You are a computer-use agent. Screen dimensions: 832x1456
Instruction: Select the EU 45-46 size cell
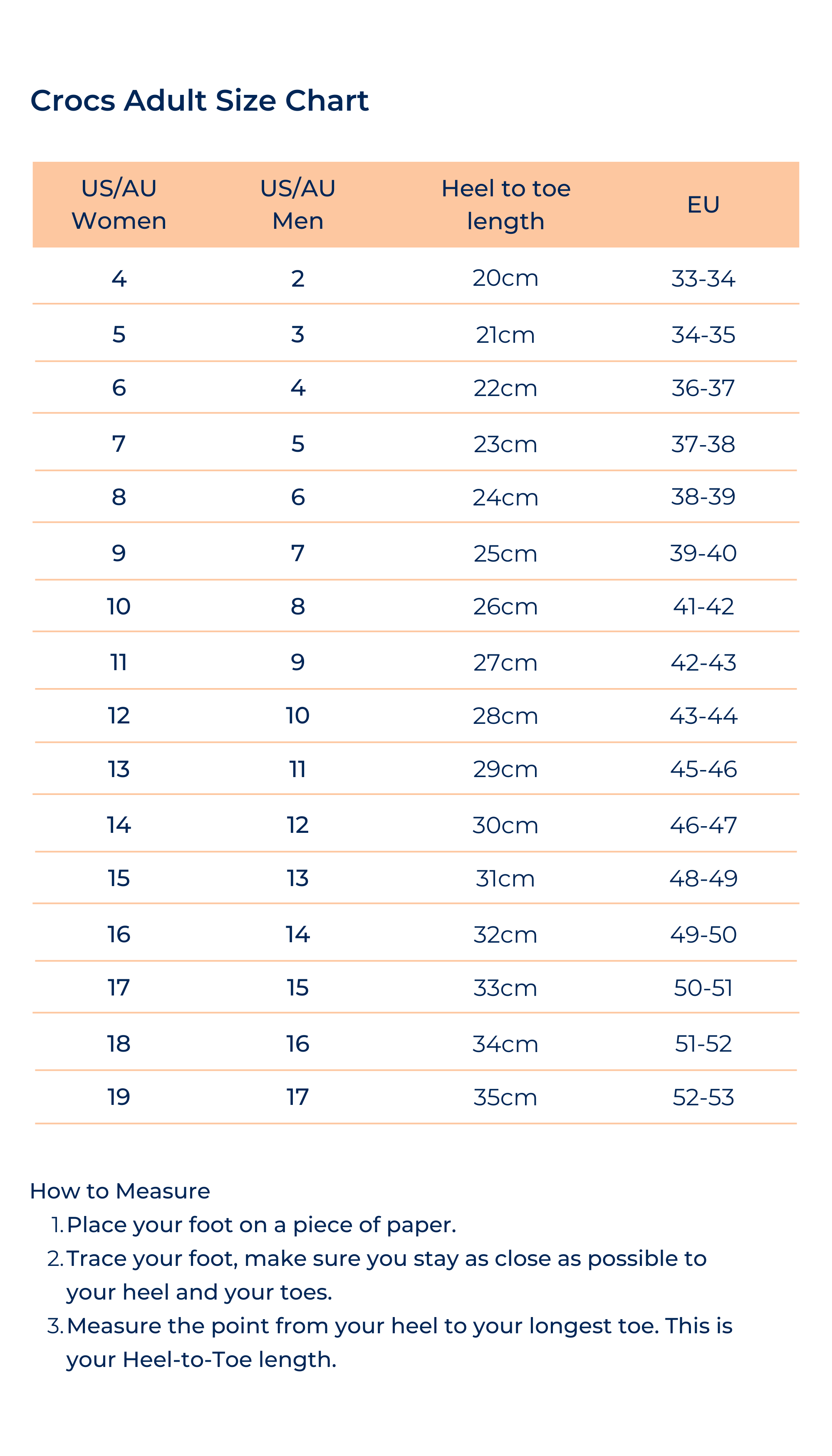[x=703, y=769]
